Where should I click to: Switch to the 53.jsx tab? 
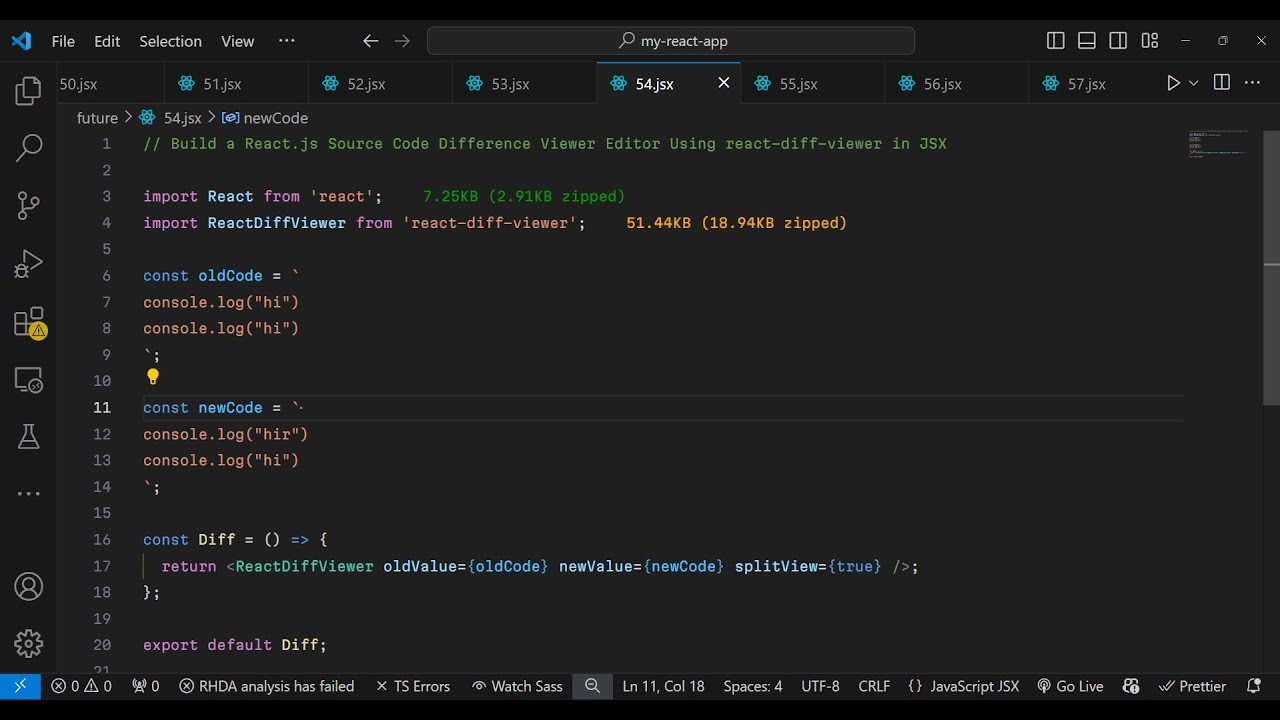pos(524,84)
